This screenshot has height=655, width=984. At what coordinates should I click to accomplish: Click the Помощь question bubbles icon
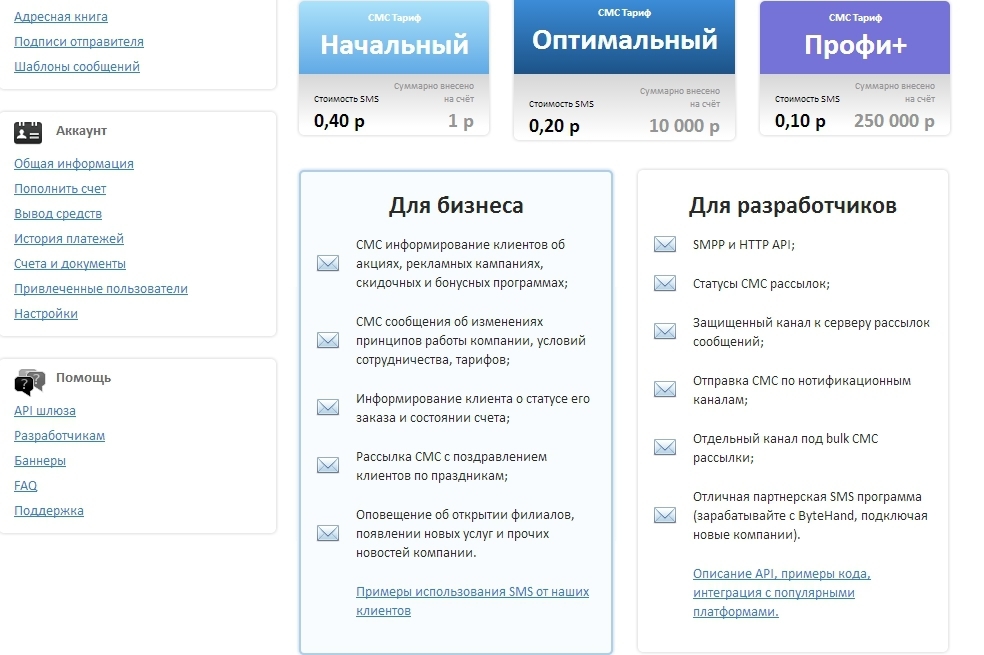pos(29,381)
